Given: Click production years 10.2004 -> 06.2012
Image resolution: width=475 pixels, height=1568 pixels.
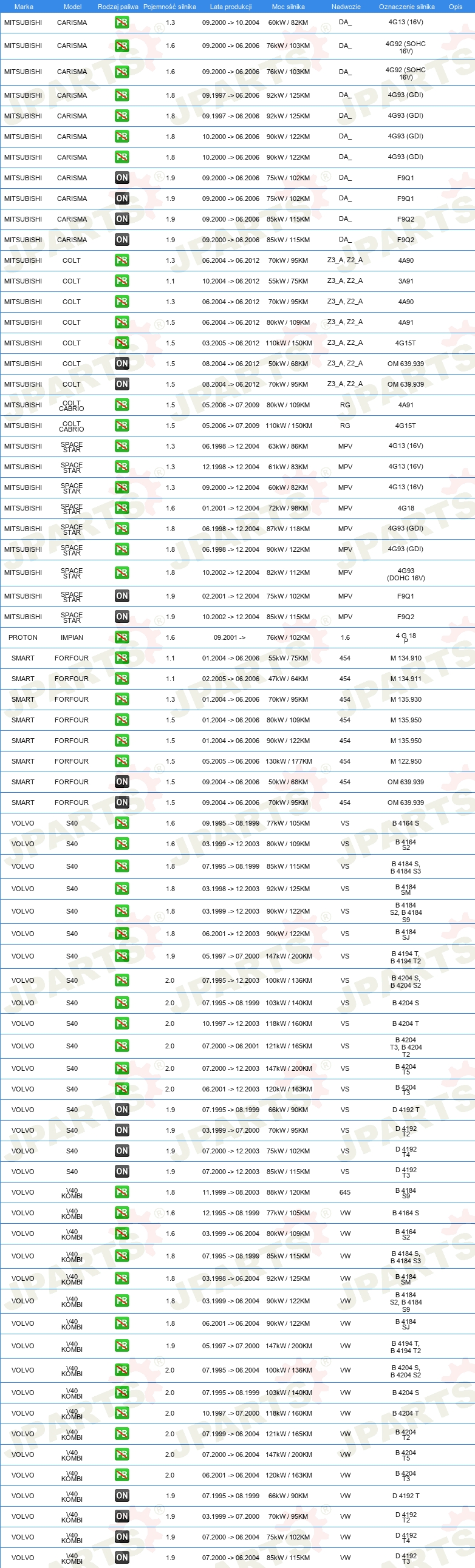Looking at the screenshot, I should [x=231, y=281].
